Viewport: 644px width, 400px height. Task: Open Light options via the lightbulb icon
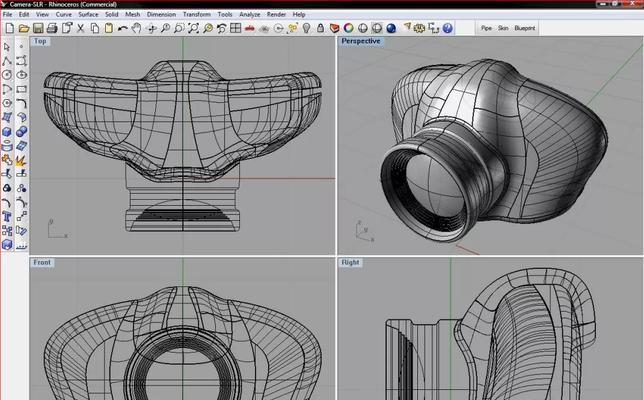[x=306, y=28]
